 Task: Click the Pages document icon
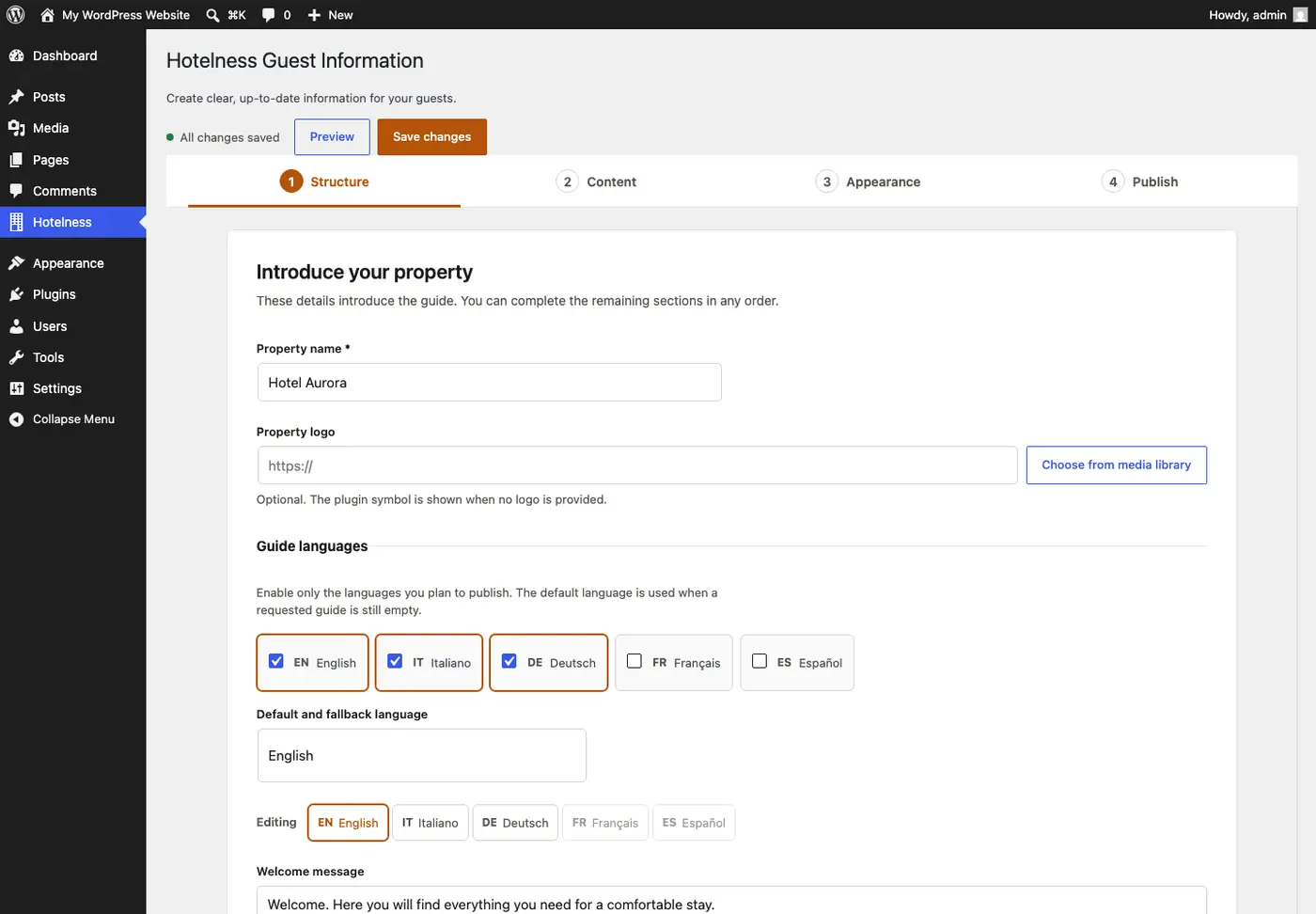16,160
